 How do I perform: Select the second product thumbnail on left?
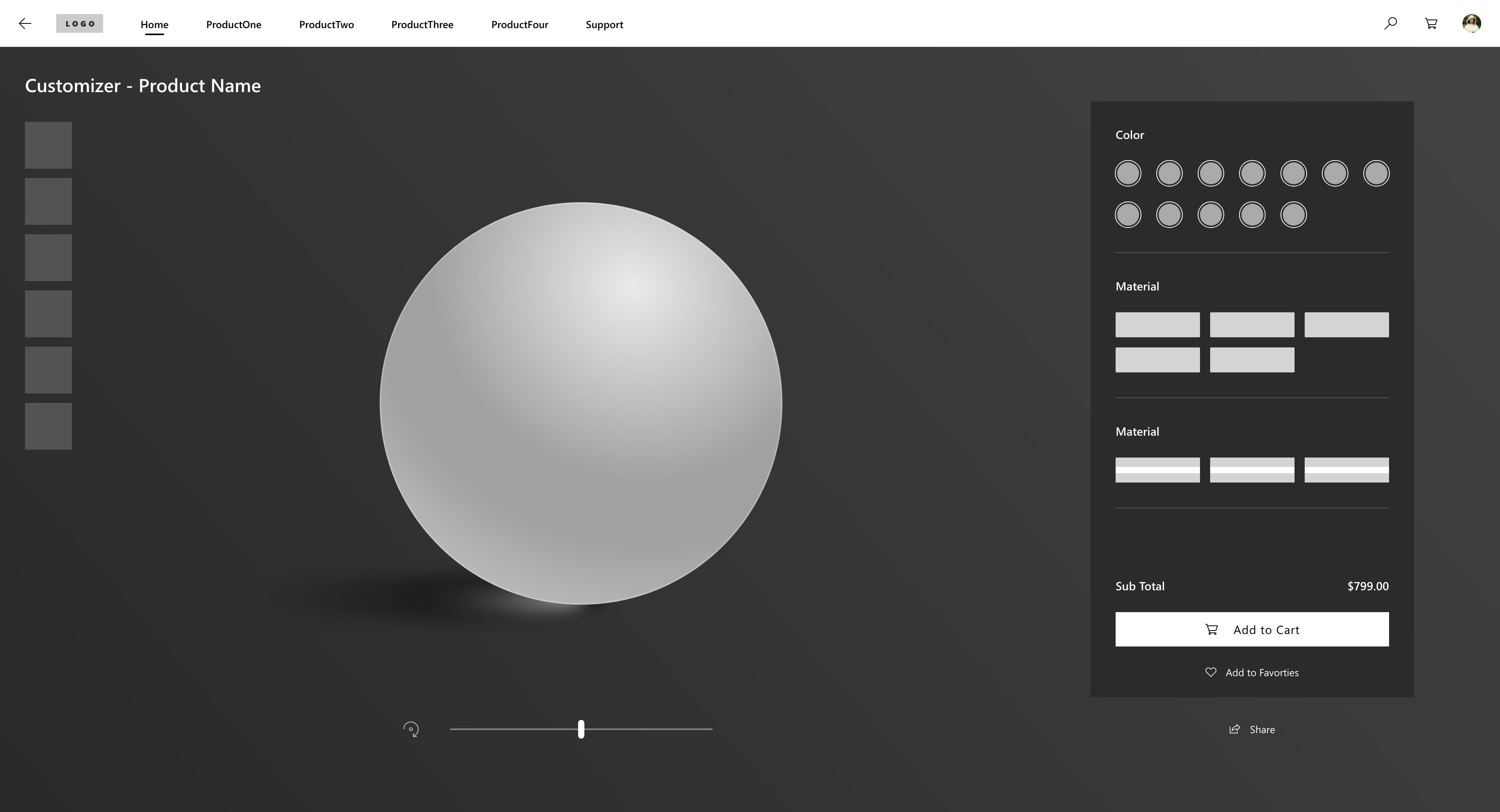coord(48,201)
